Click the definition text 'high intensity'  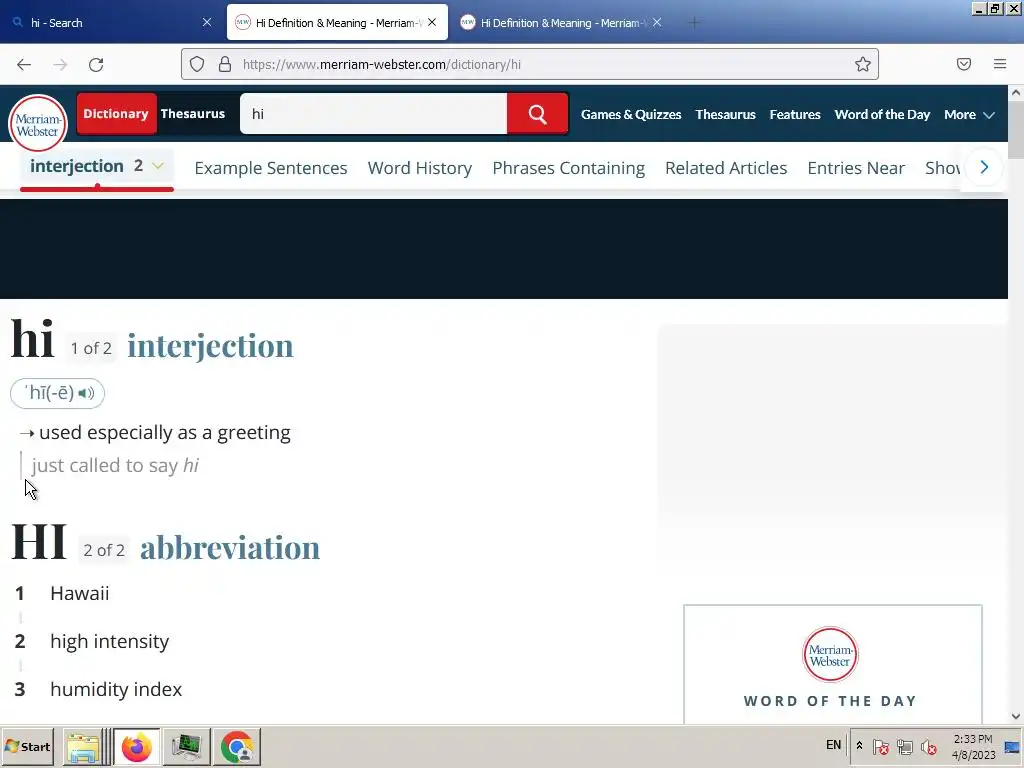click(x=110, y=641)
